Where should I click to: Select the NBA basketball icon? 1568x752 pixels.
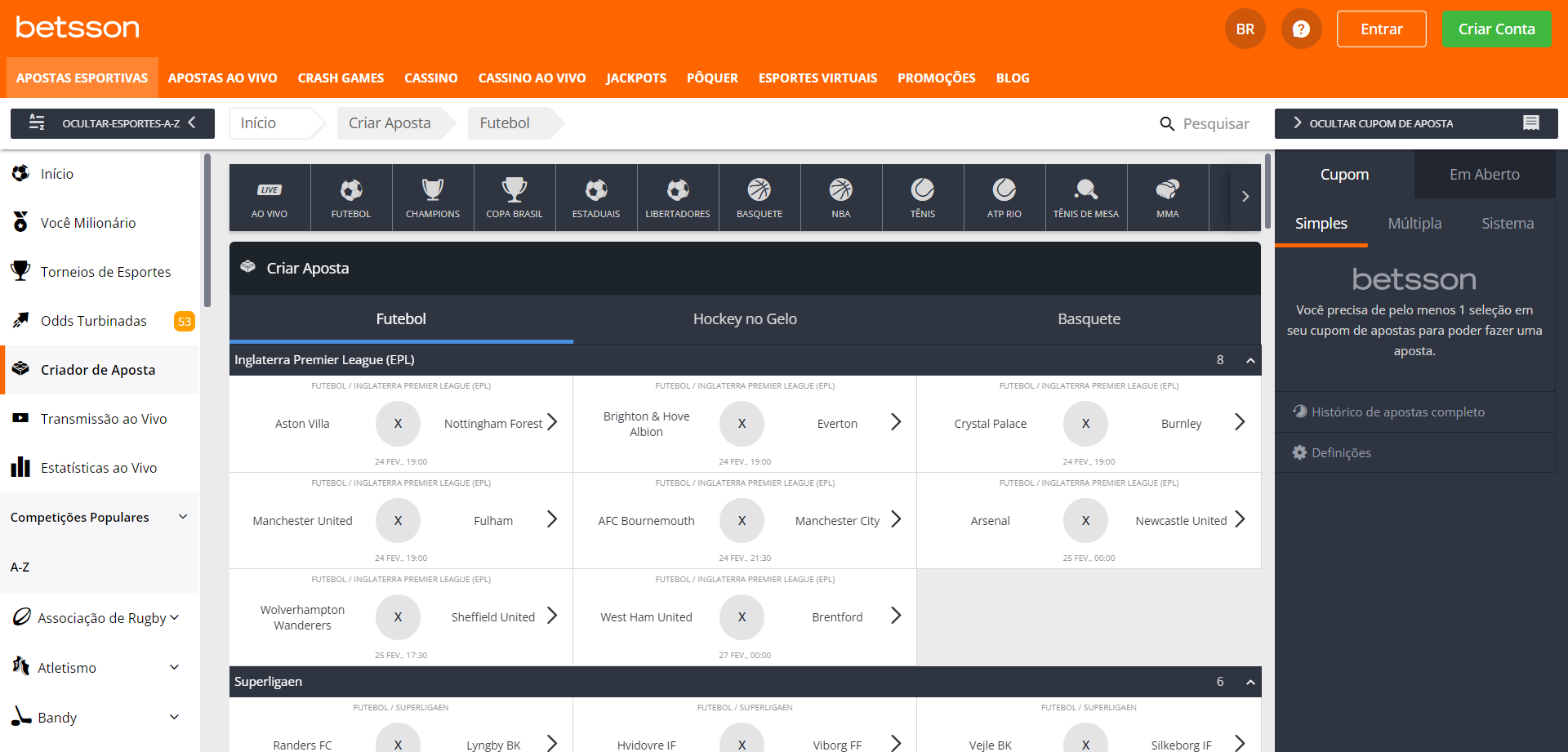click(841, 198)
